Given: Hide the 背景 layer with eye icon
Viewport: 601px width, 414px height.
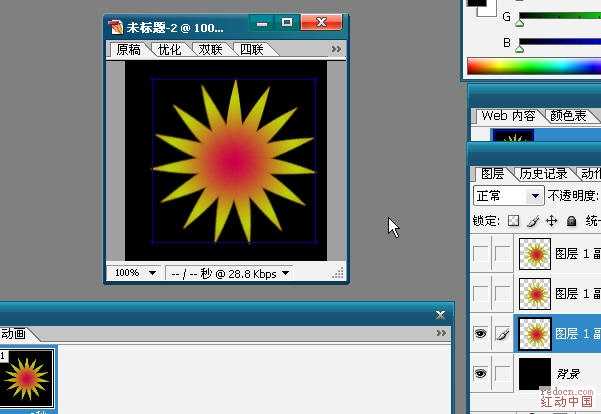Looking at the screenshot, I should click(x=480, y=373).
